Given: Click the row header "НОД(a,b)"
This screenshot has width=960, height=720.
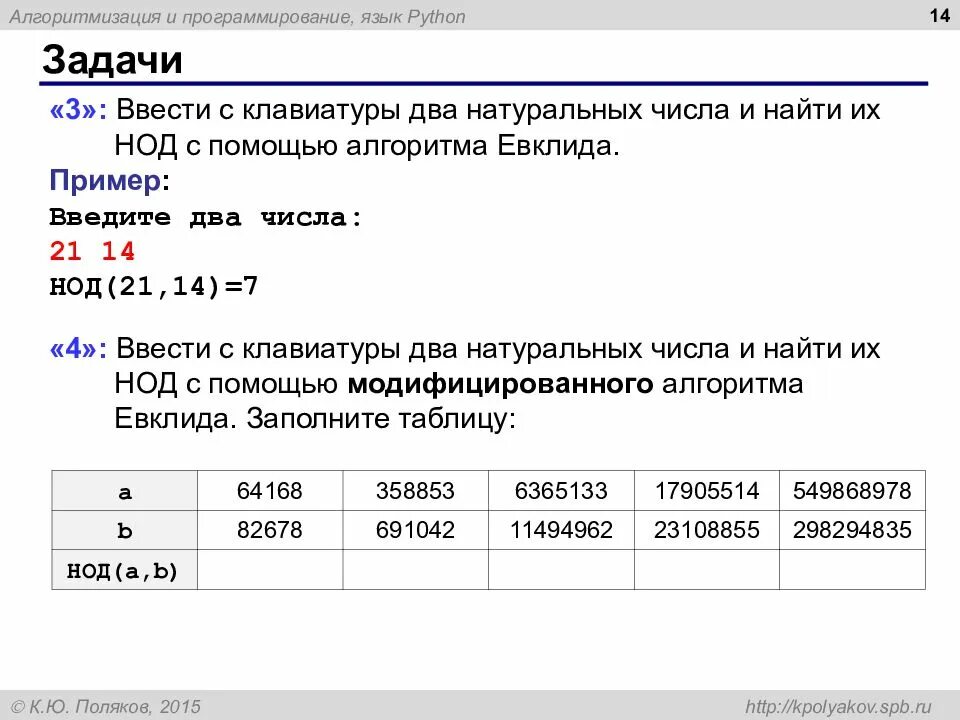Looking at the screenshot, I should (x=125, y=570).
